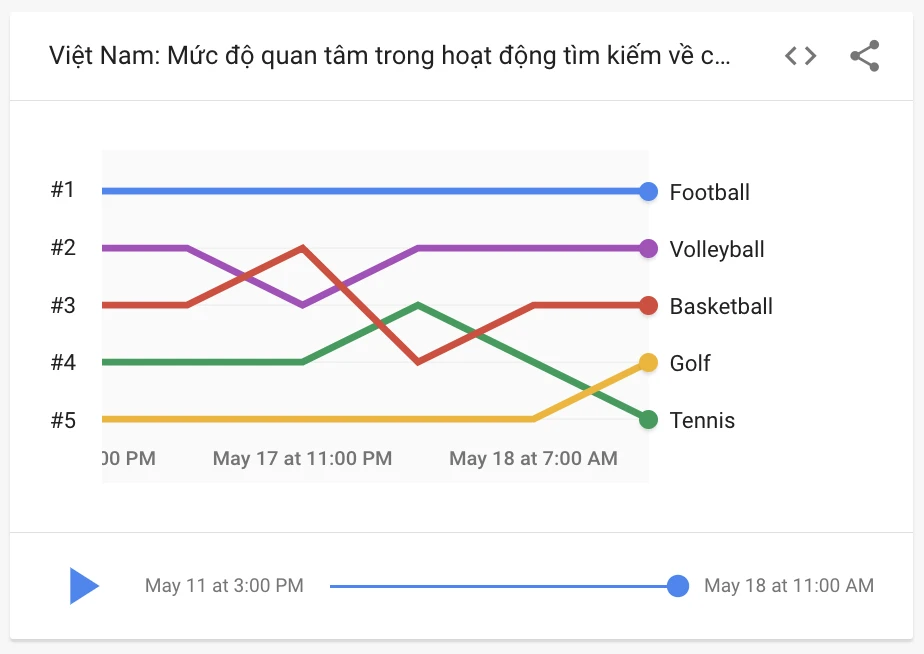Click the red Basketball endpoint dot
Viewport: 924px width, 654px height.
pyautogui.click(x=648, y=305)
